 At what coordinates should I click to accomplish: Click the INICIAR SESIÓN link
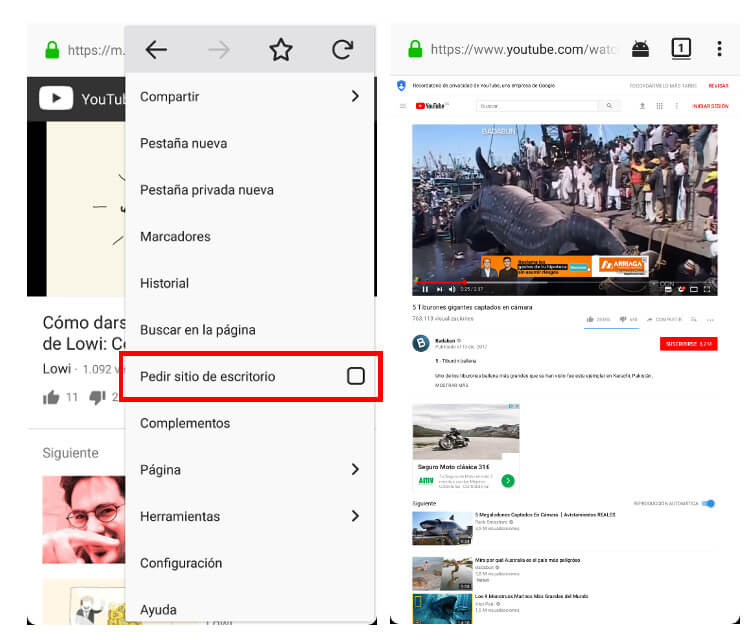(710, 106)
